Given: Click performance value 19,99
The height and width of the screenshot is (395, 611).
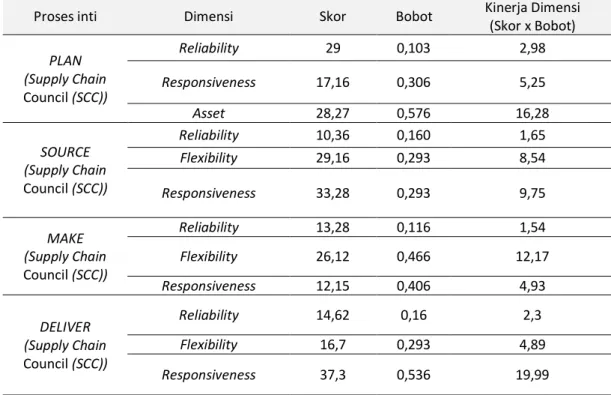Looking at the screenshot, I should (x=532, y=375).
